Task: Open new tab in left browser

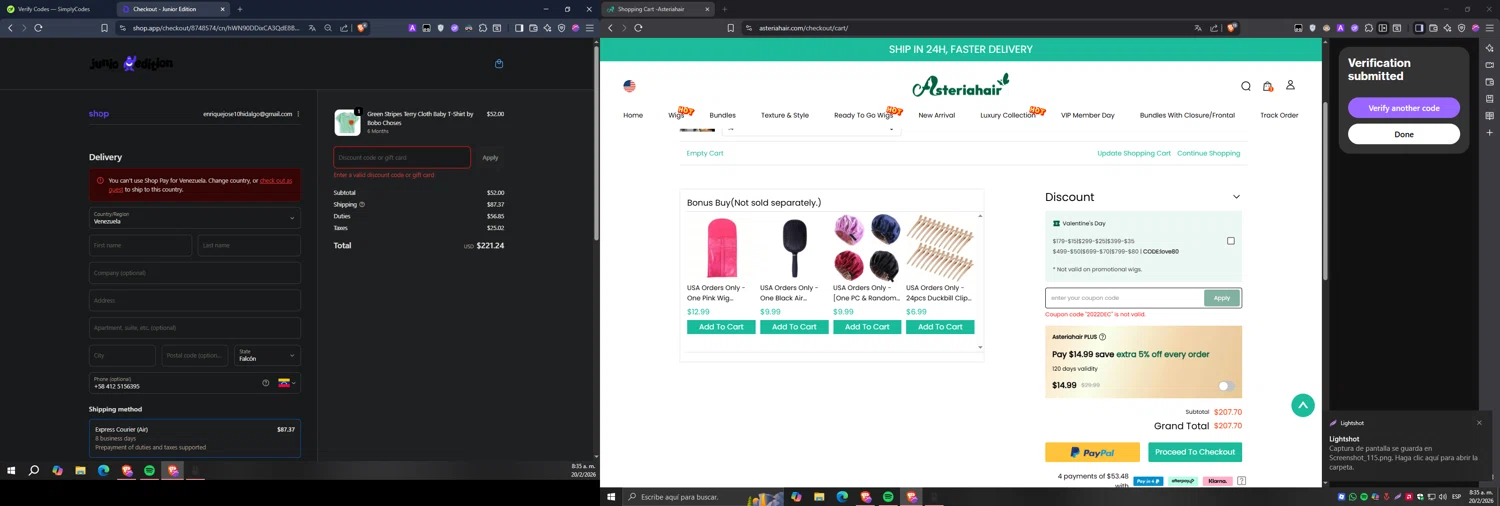Action: (240, 9)
